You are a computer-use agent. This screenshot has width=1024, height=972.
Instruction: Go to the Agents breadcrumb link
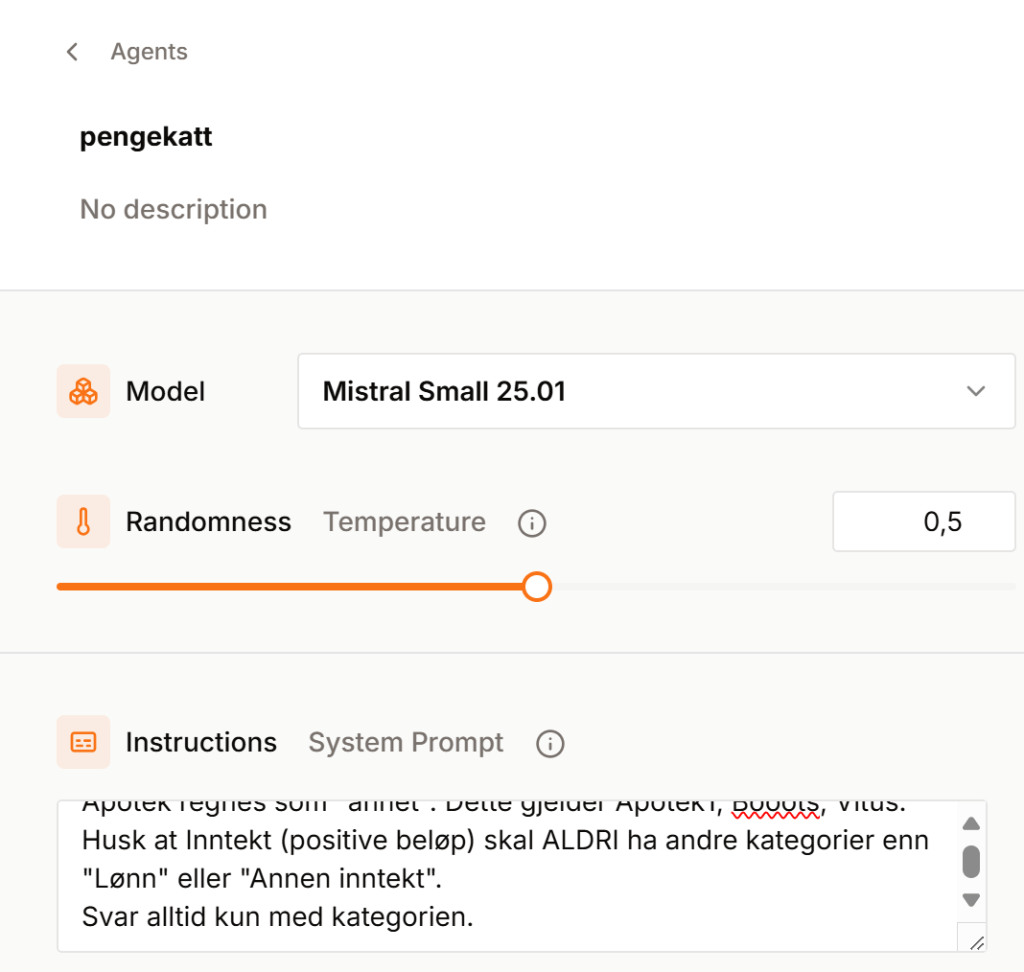pyautogui.click(x=149, y=52)
